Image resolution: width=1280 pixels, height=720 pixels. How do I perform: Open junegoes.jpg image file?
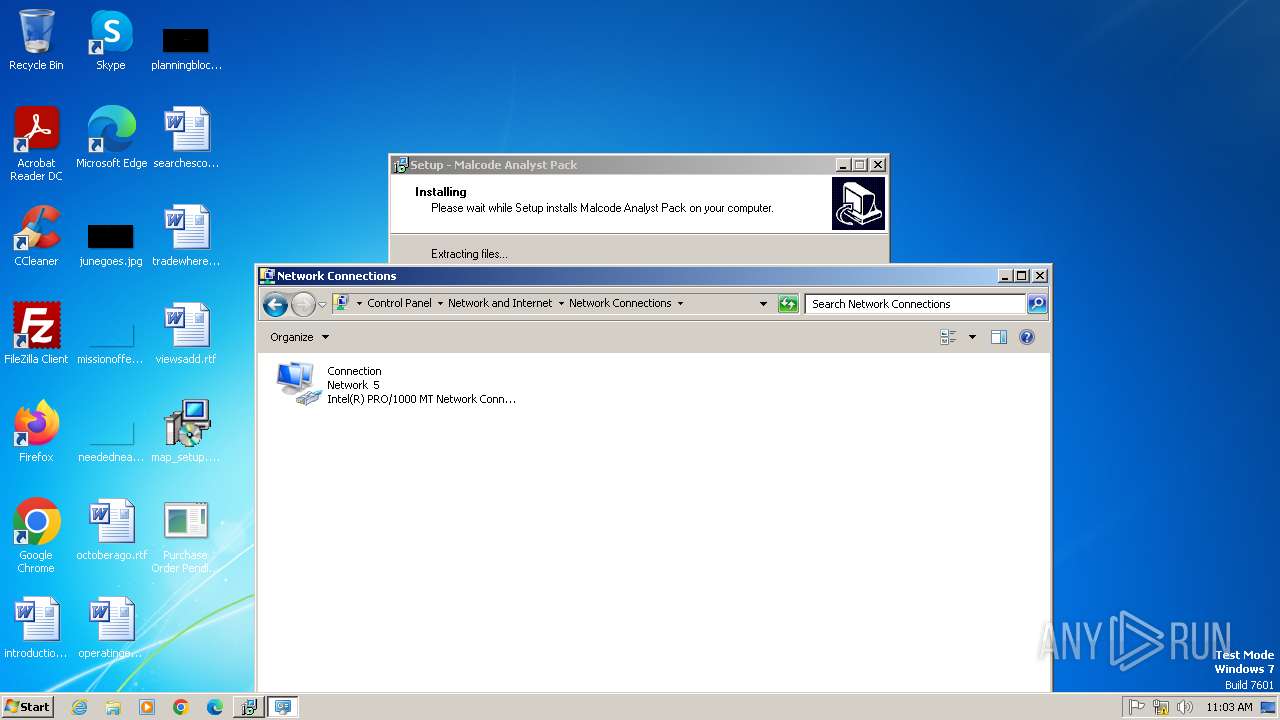[111, 244]
